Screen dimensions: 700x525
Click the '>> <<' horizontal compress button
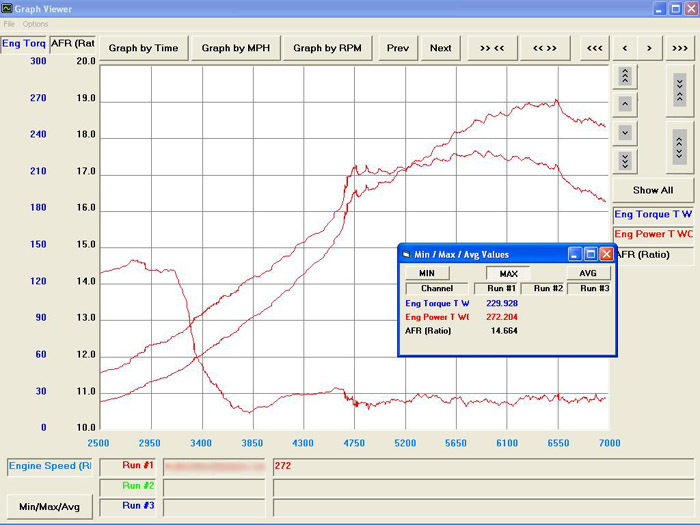point(492,48)
